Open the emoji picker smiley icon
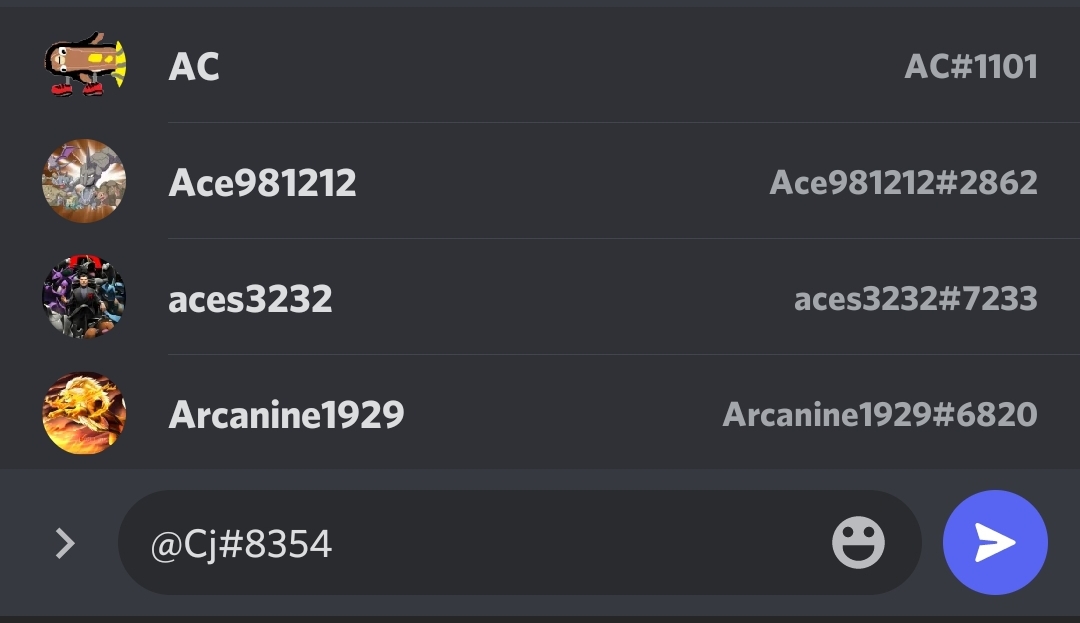The image size is (1080, 623). 858,542
